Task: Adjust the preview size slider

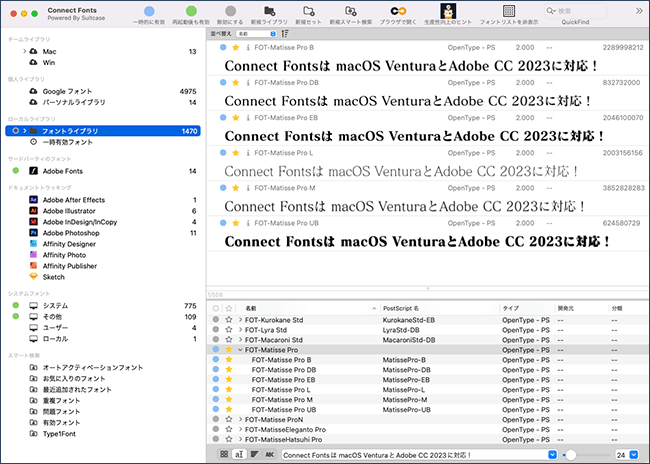Action: [570, 455]
